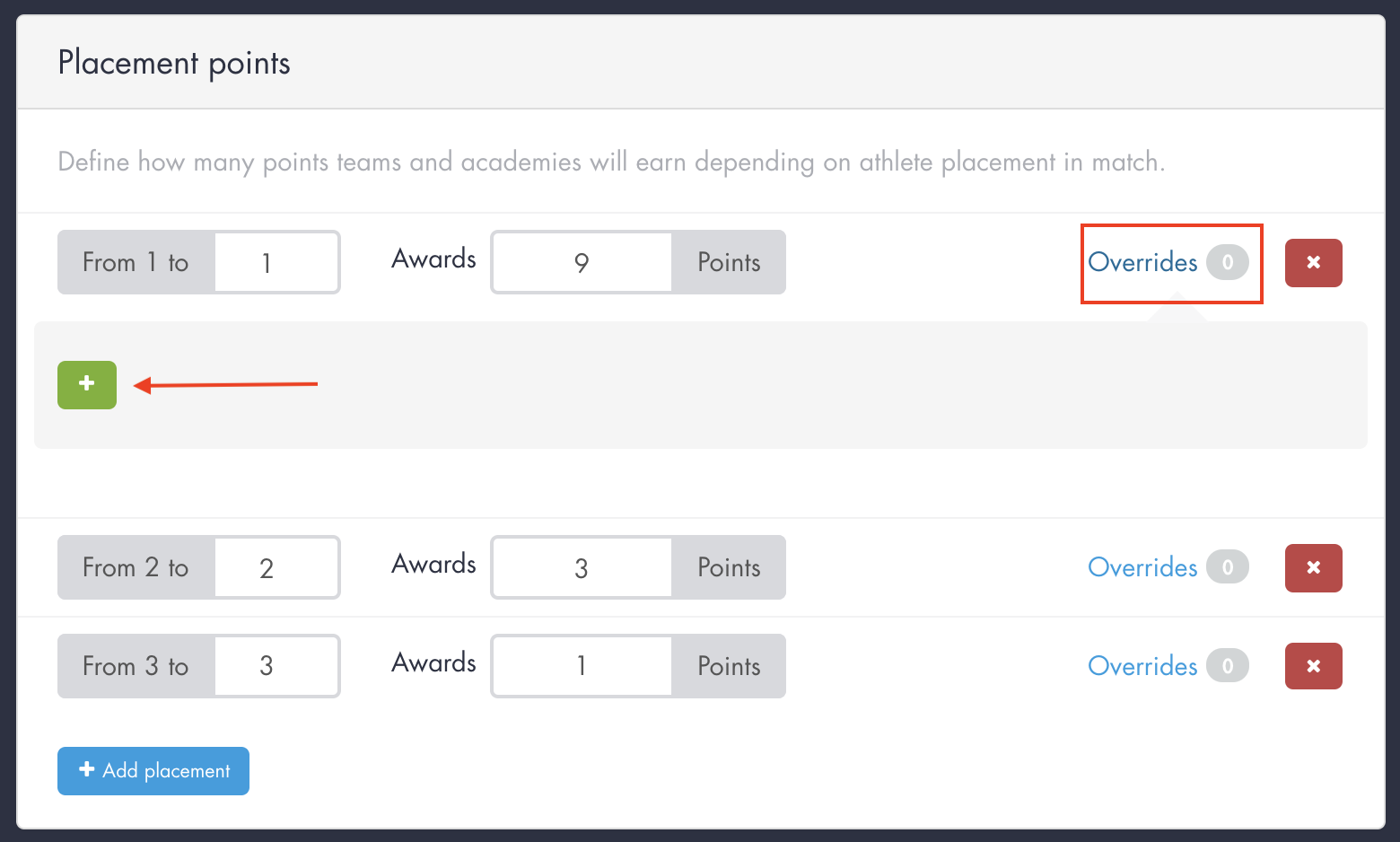Select the points input showing 1
1400x842 pixels.
(582, 666)
